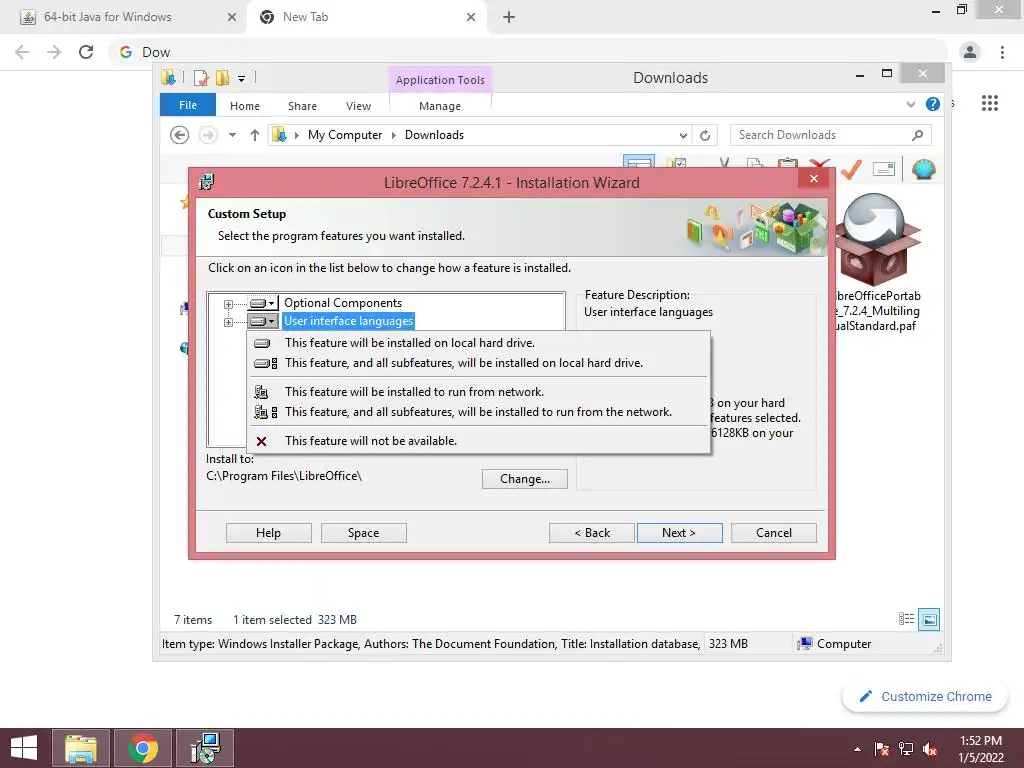Viewport: 1024px width, 768px height.
Task: Expand the Optional Components tree node
Action: pos(228,304)
